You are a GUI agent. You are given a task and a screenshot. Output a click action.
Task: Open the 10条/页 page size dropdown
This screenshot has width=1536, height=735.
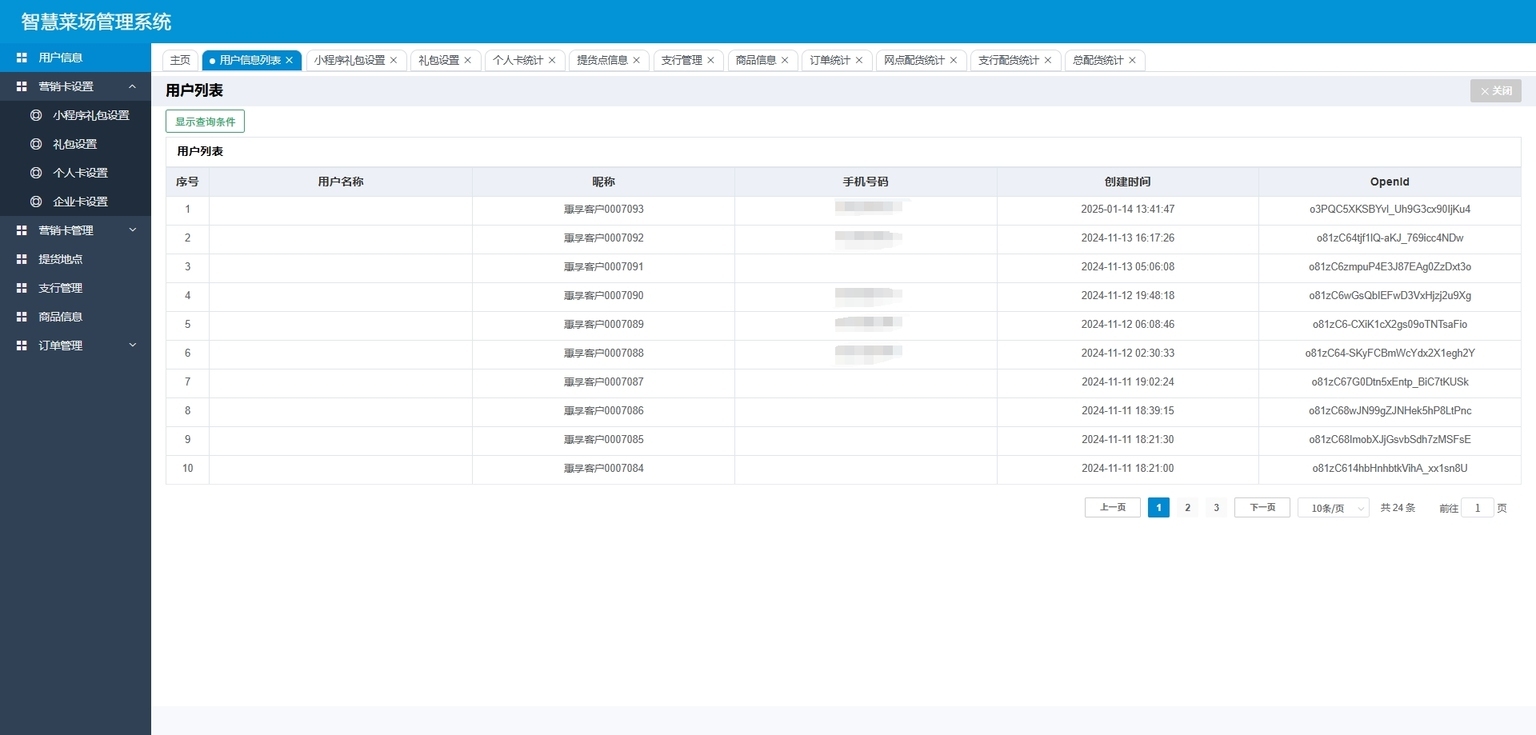point(1333,508)
